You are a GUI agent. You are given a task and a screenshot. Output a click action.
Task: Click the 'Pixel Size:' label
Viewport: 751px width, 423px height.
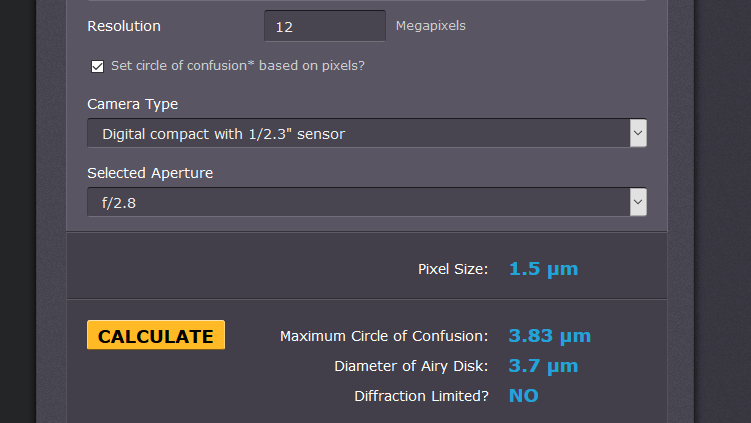tap(453, 269)
